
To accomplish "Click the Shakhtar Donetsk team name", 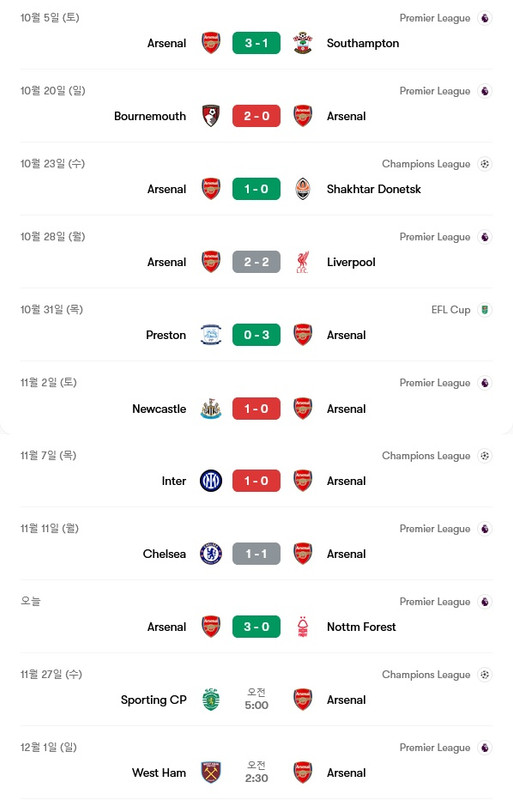I will pos(374,189).
